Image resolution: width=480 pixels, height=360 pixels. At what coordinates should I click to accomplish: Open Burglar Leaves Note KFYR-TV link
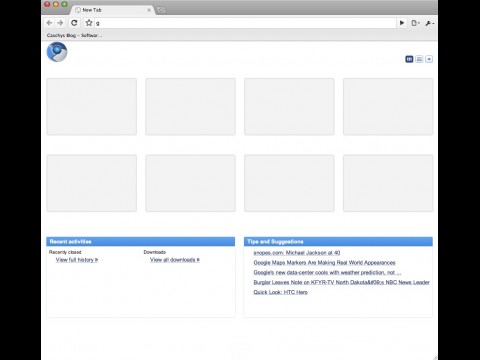pyautogui.click(x=341, y=282)
